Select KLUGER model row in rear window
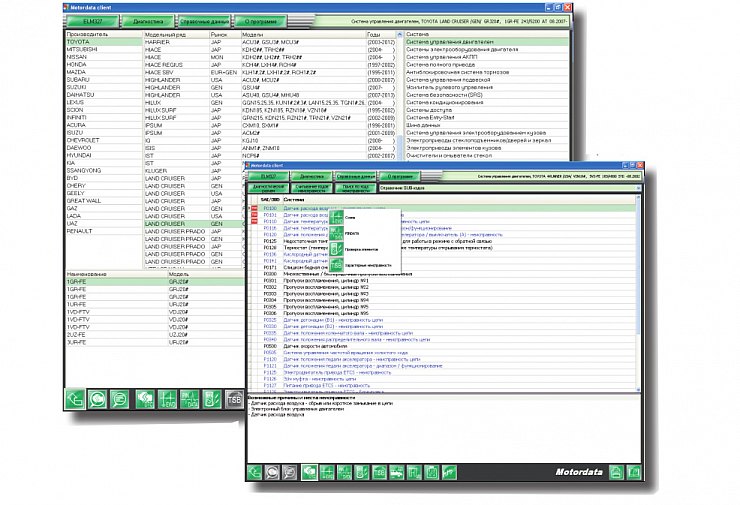740x505 pixels. (195, 170)
